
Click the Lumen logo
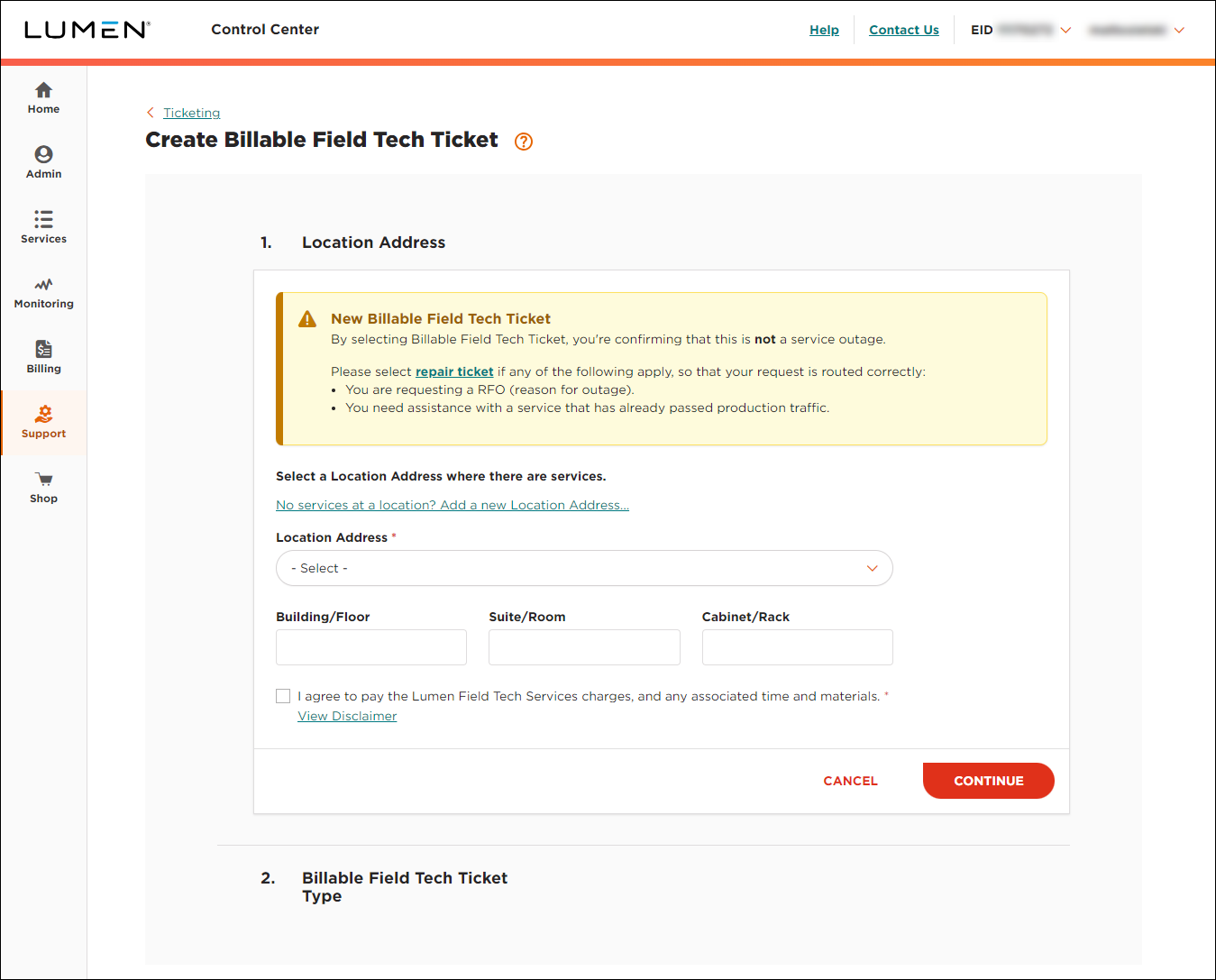[x=87, y=30]
